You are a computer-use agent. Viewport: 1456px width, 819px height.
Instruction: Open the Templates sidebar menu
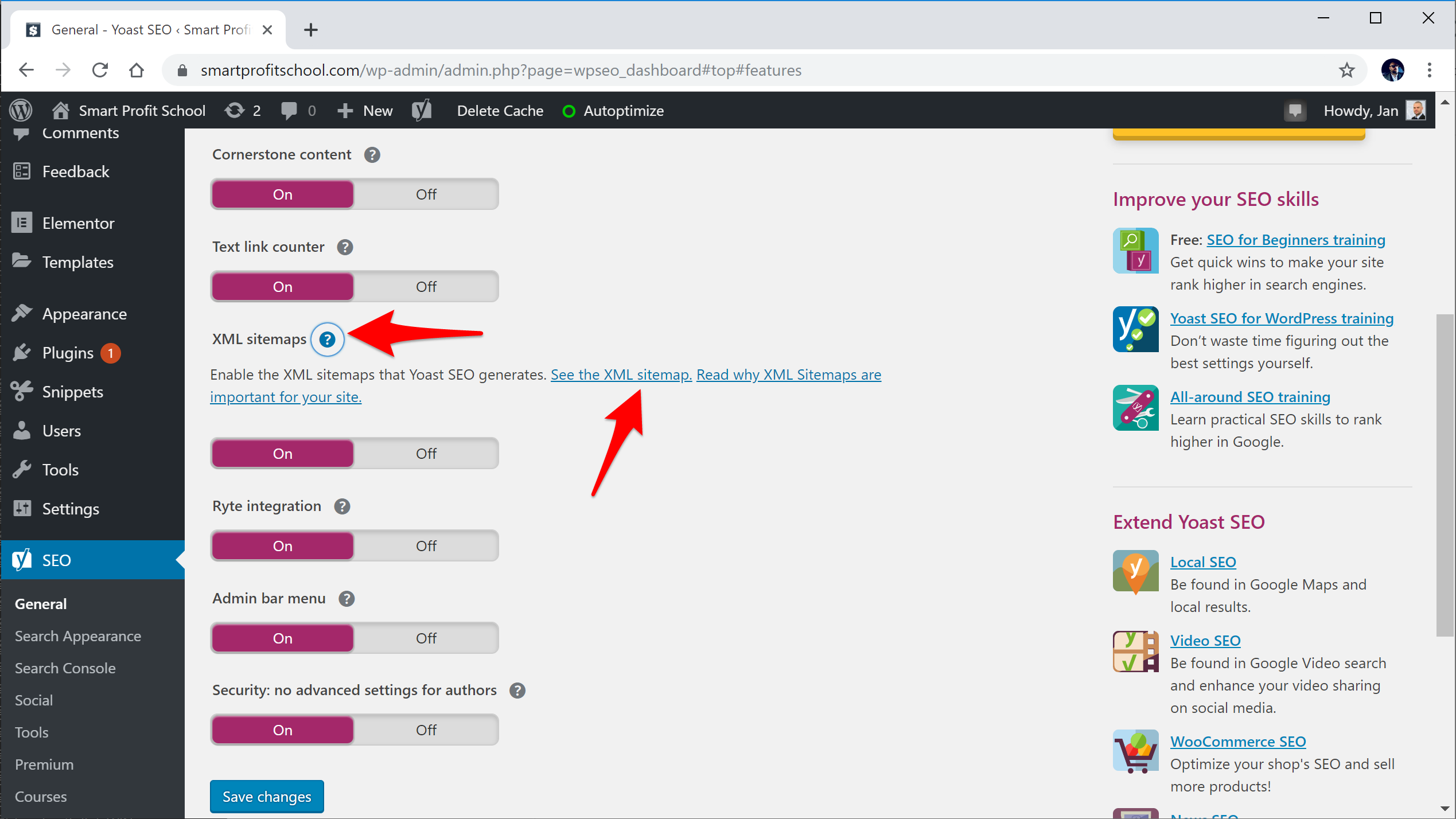pos(92,262)
